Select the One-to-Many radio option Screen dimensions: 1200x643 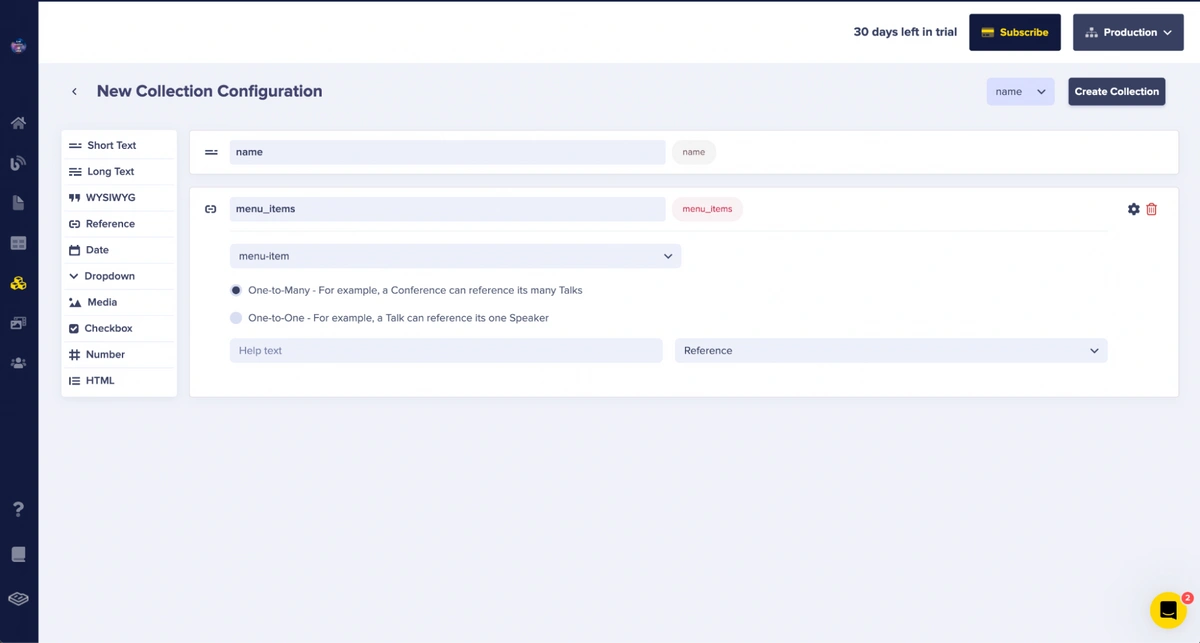pos(236,290)
